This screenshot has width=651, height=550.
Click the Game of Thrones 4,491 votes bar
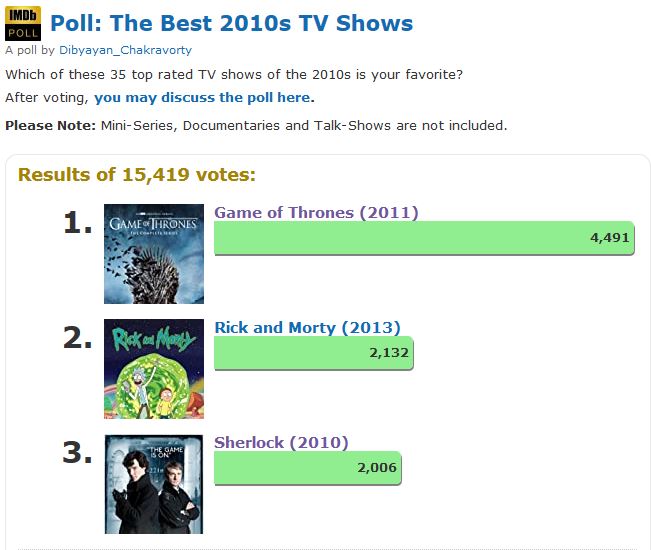click(x=424, y=238)
